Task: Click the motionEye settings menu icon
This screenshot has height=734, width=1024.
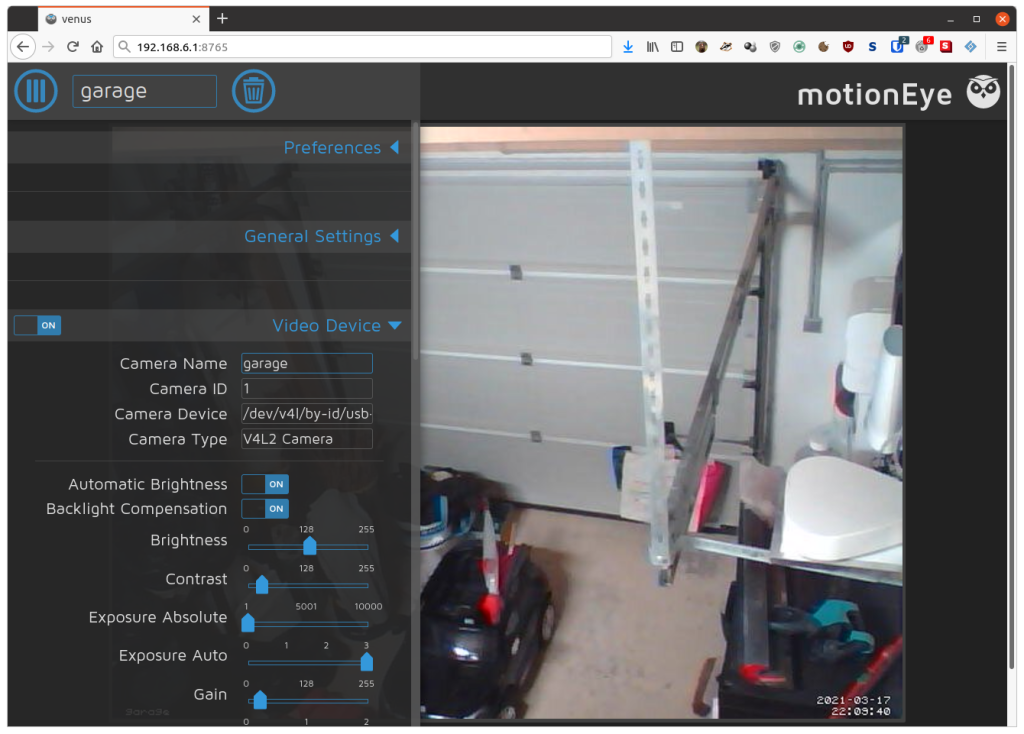Action: (x=36, y=91)
